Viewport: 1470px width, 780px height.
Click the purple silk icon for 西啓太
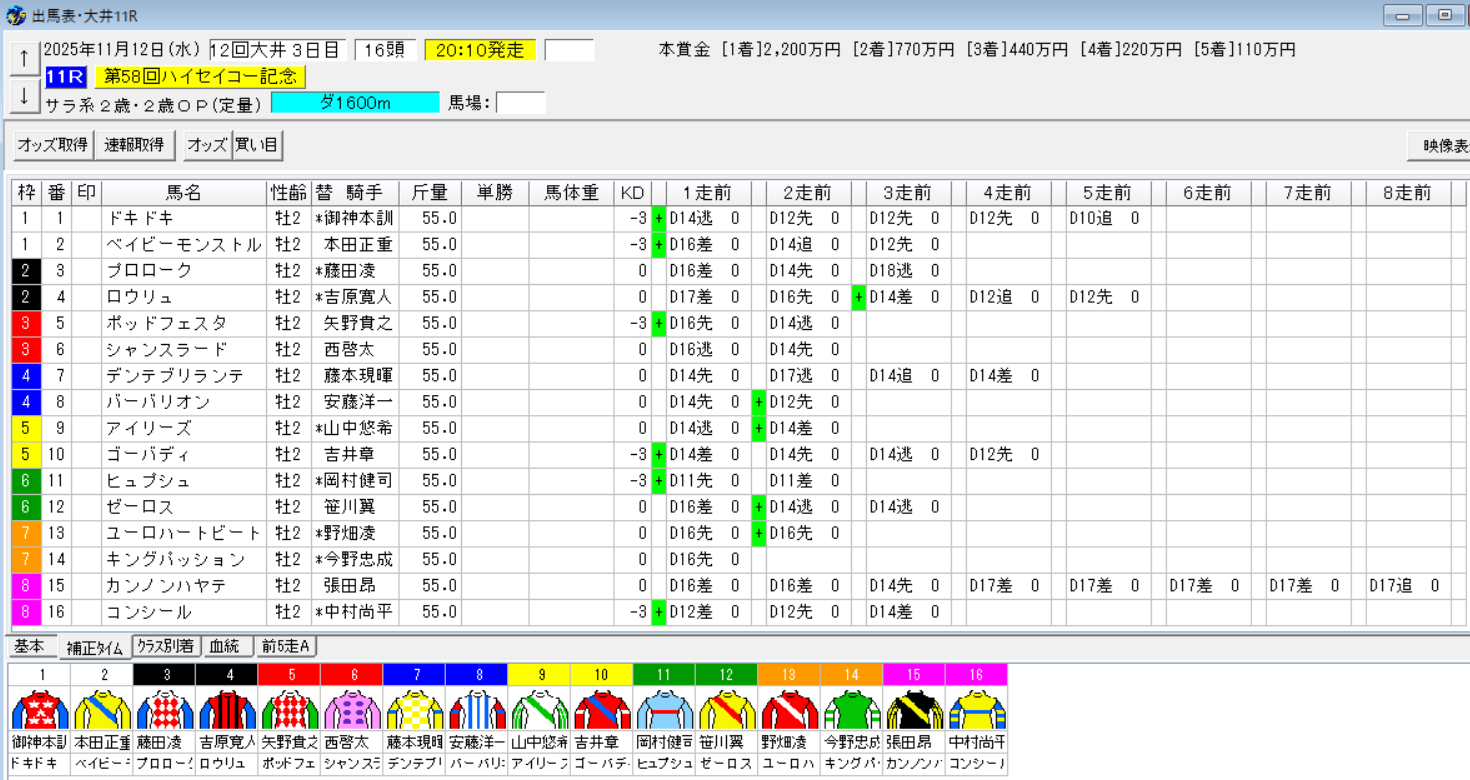tap(353, 710)
